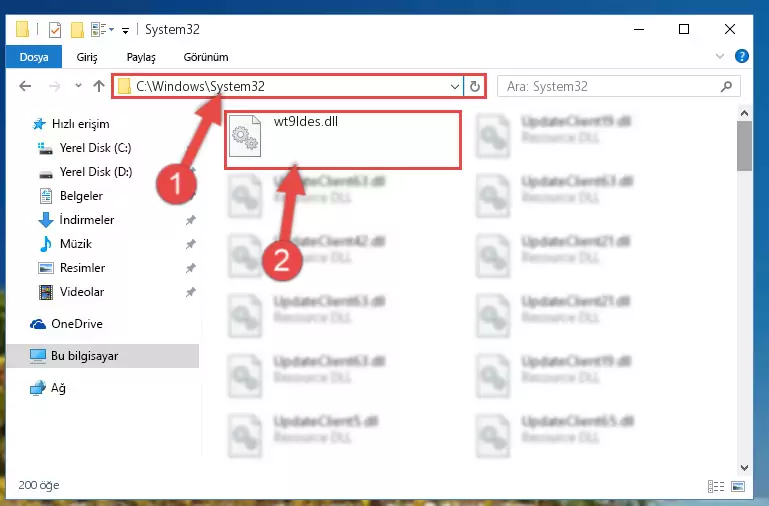The height and width of the screenshot is (506, 769).
Task: Click the search magnifier icon
Action: point(726,86)
